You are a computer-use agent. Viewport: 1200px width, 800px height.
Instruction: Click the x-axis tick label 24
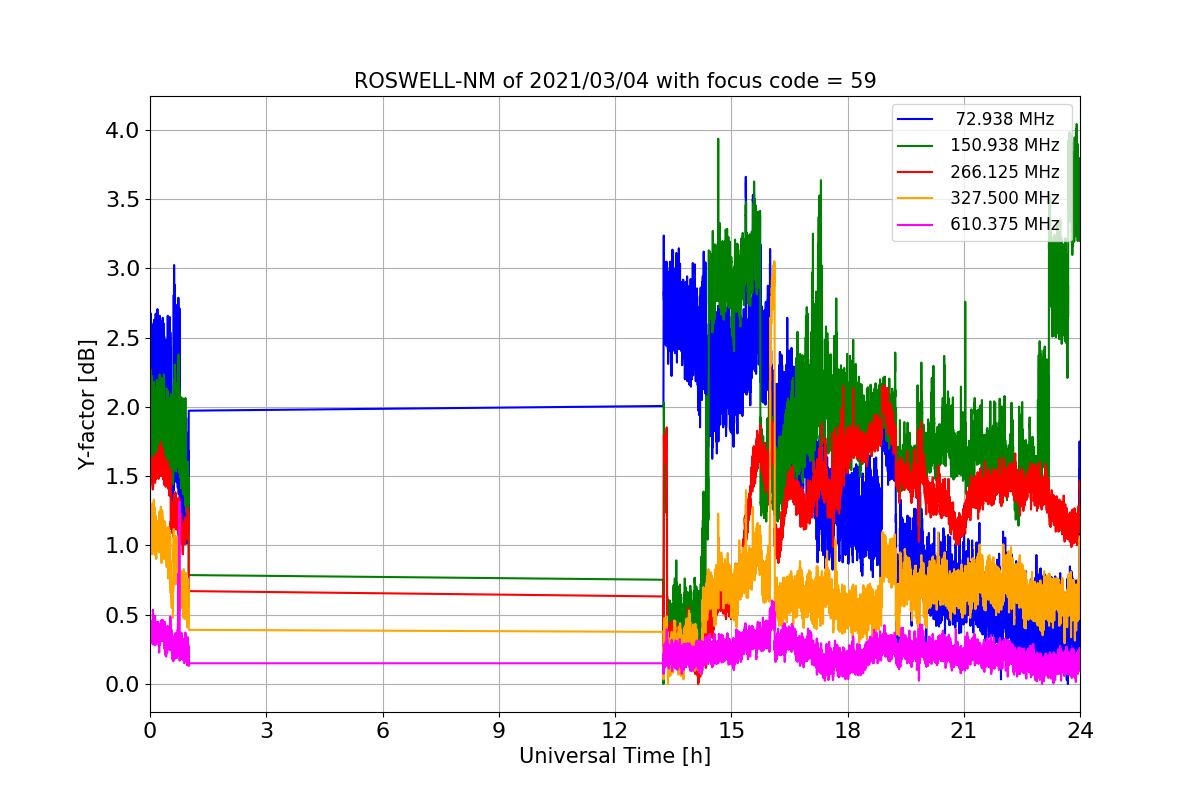click(1080, 730)
